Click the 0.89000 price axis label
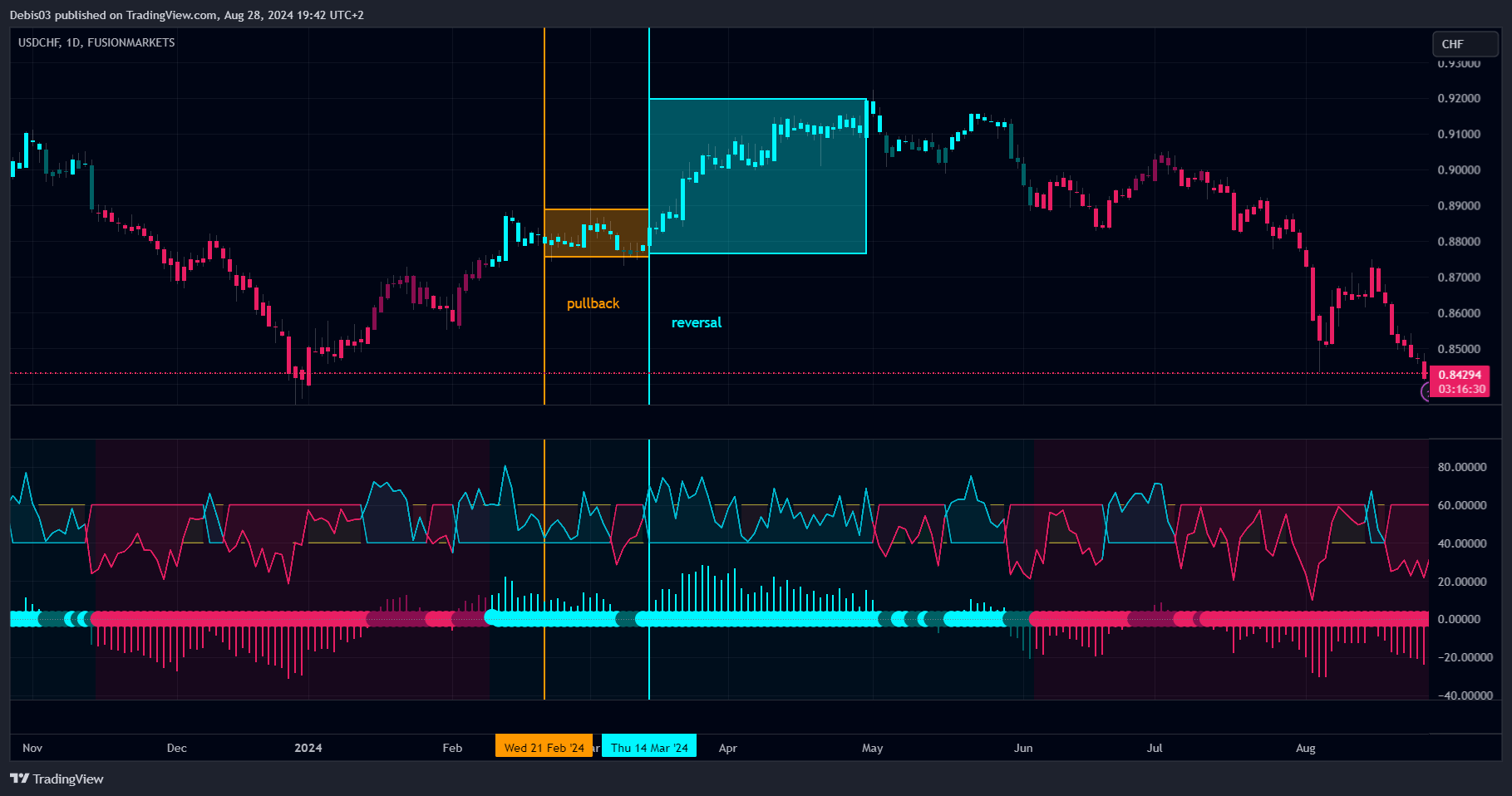The width and height of the screenshot is (1512, 796). [x=1459, y=206]
